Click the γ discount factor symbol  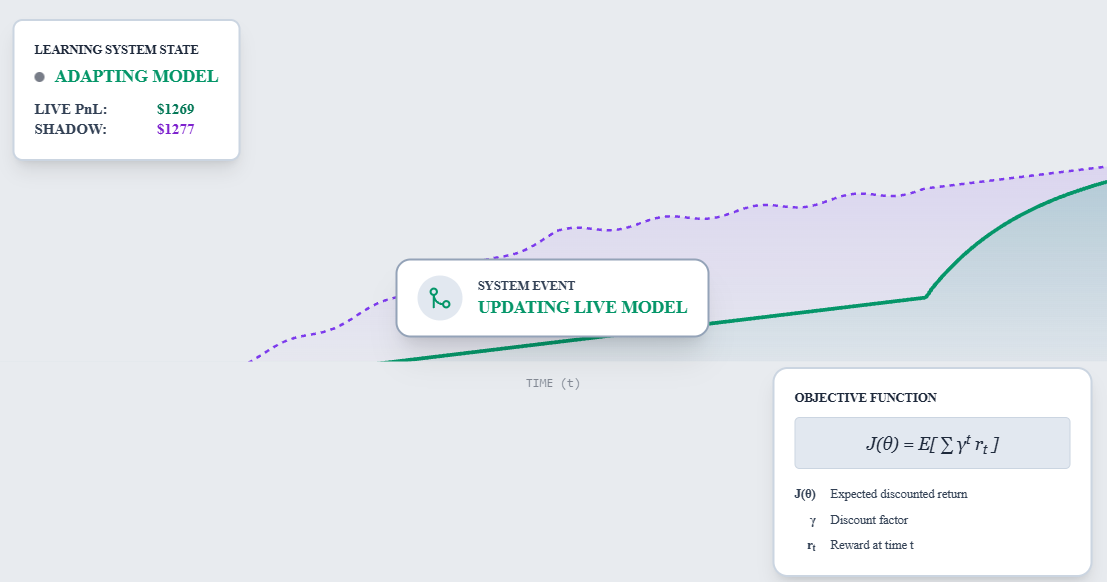(811, 520)
